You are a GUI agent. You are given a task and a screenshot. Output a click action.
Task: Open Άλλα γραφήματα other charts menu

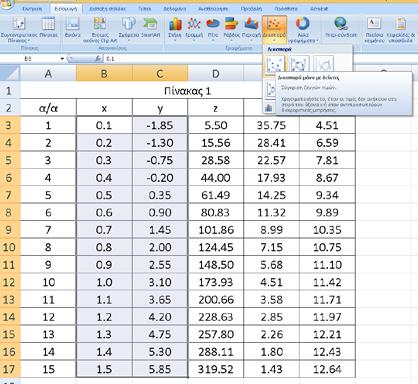coord(303,29)
